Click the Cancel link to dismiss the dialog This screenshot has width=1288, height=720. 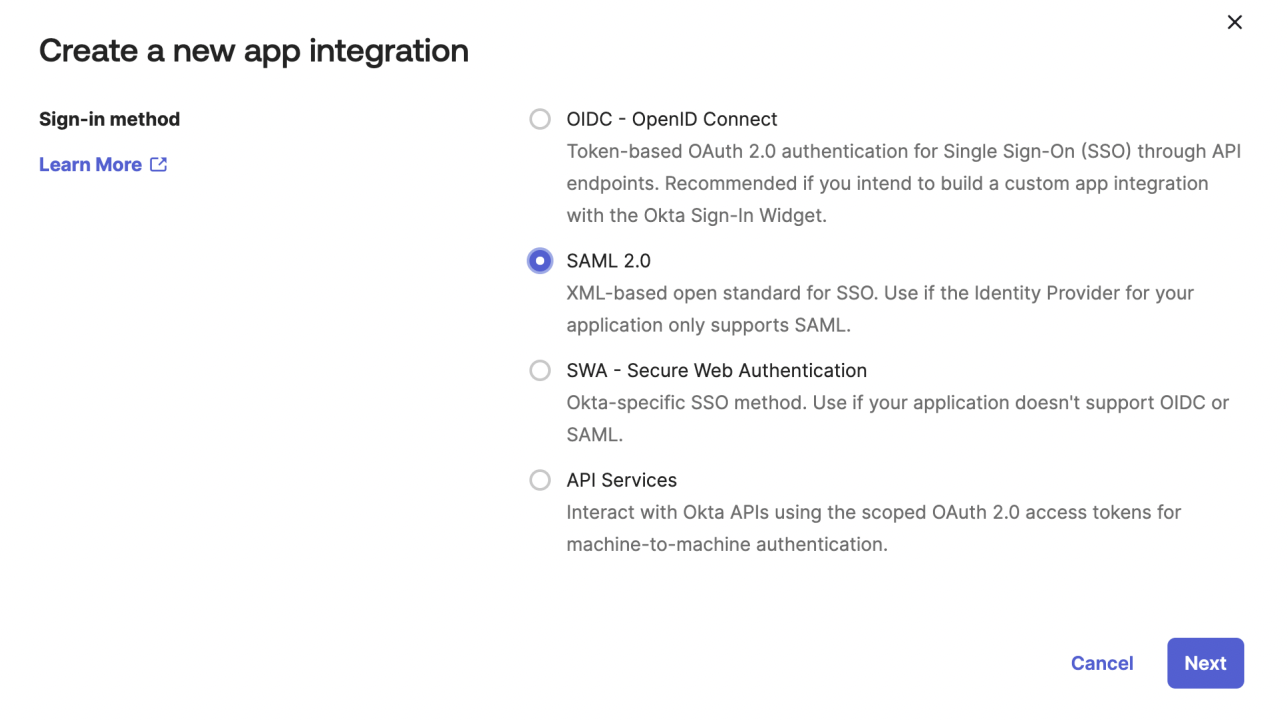(1102, 663)
